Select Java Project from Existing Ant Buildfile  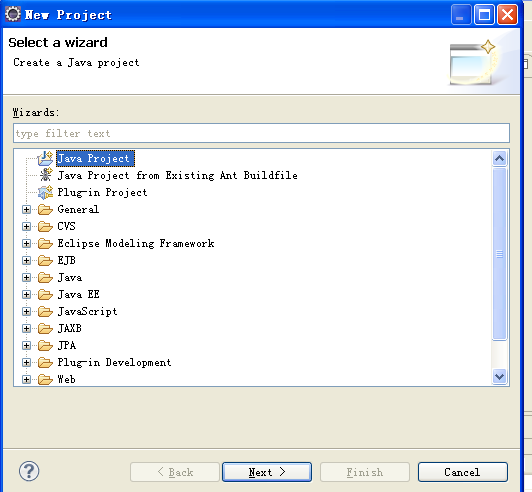(177, 175)
